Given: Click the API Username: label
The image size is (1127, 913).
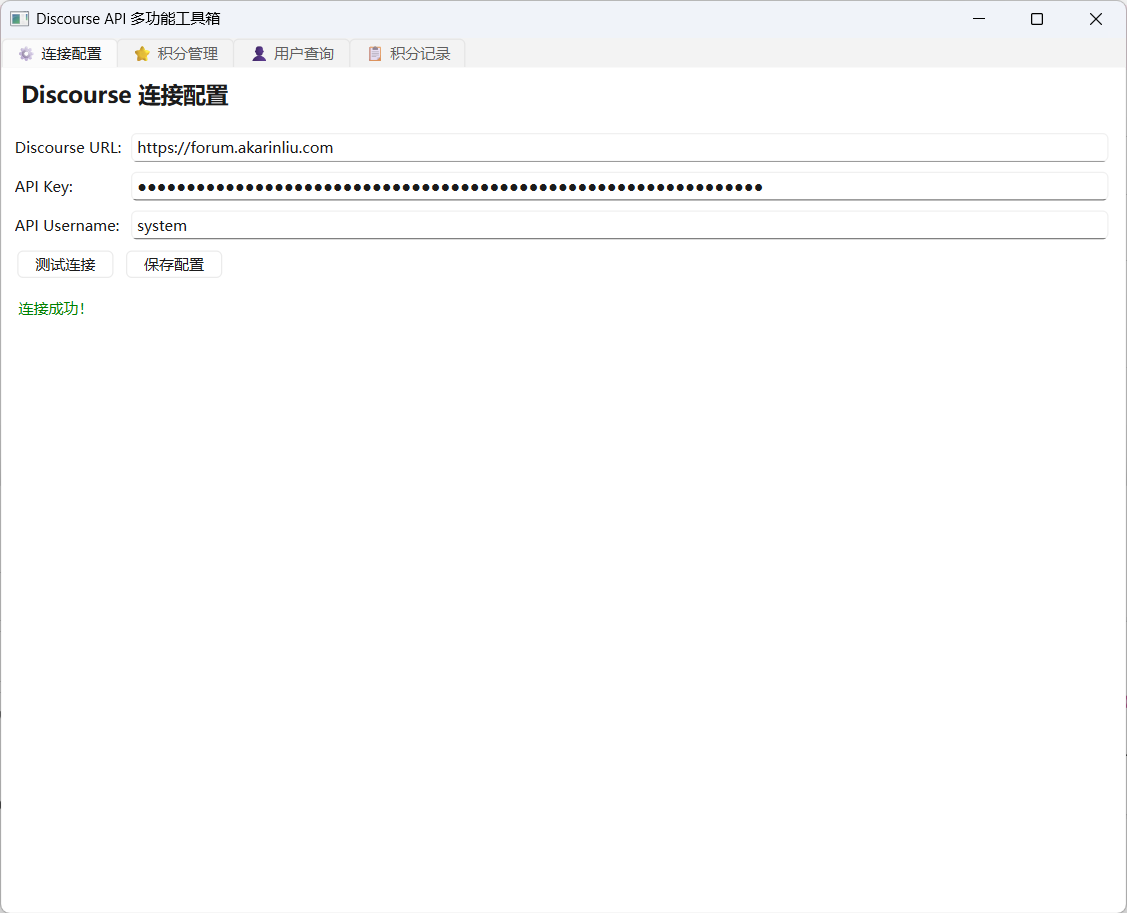Looking at the screenshot, I should [x=67, y=226].
